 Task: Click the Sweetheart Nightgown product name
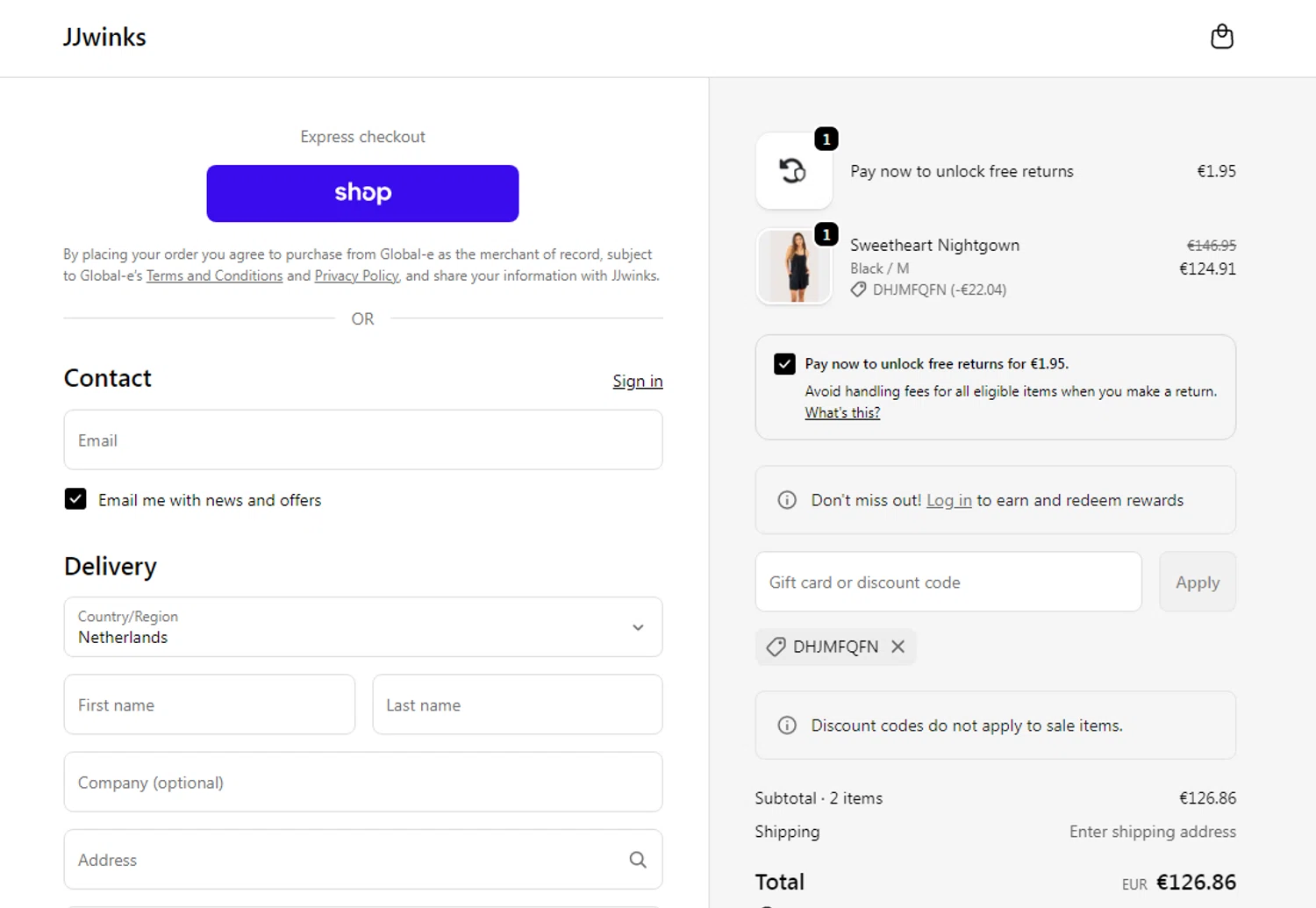934,245
